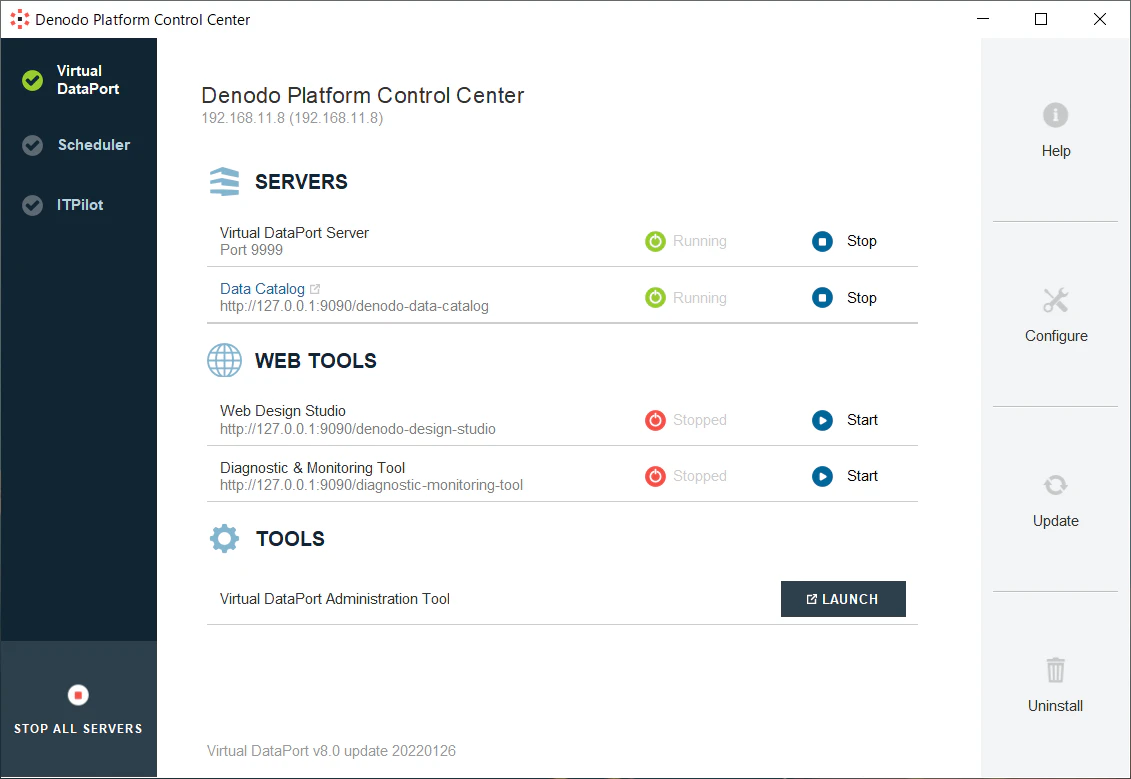Viewport: 1131px width, 779px height.
Task: Click the Running status indicator of Data Catalog
Action: click(685, 298)
